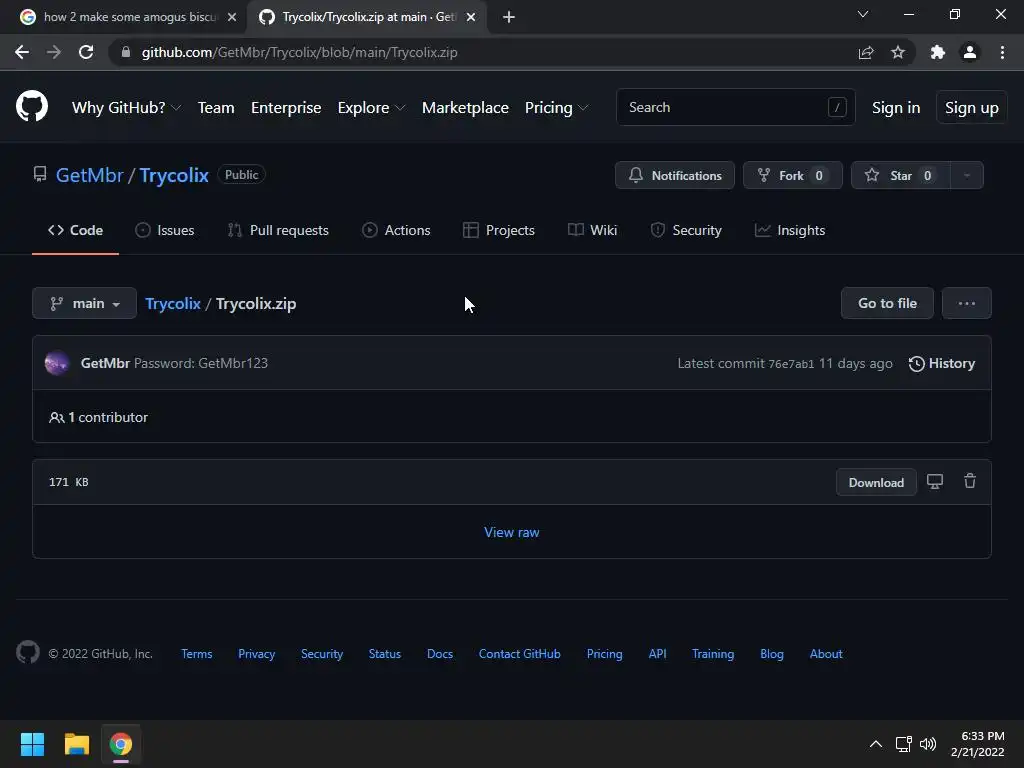Open the Chrome tab search chevron
Screen dimensions: 1024x768
coord(863,14)
